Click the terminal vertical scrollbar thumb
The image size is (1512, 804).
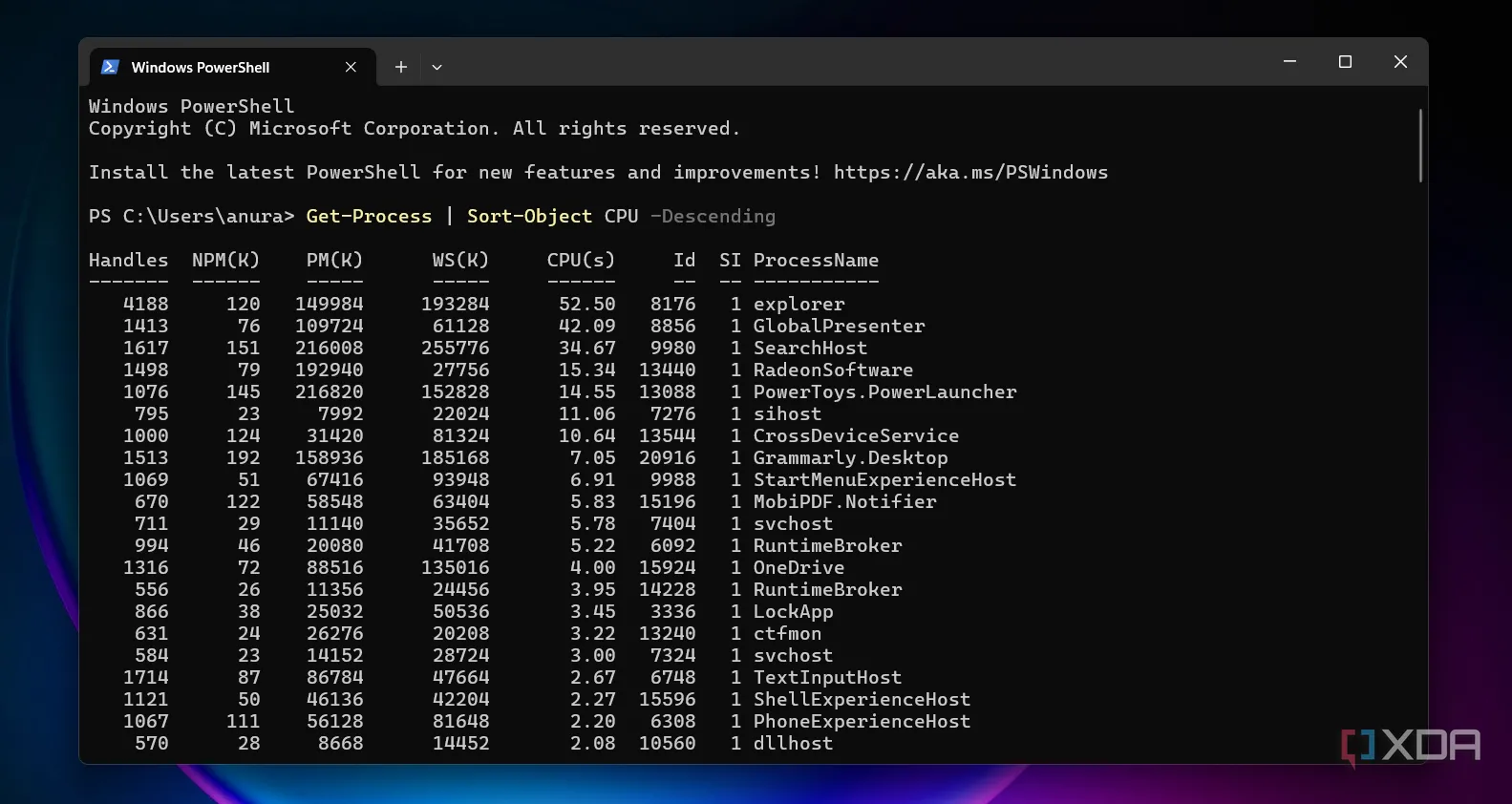pos(1420,145)
